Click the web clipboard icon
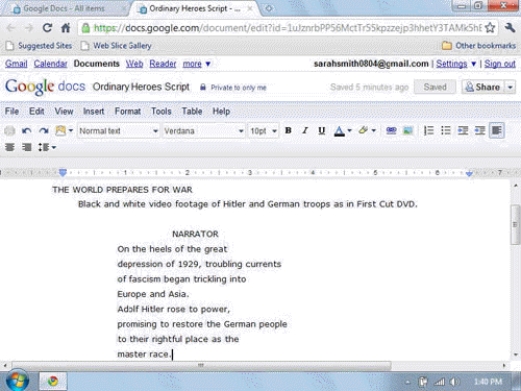Viewport: 521px width, 391px height. pos(60,130)
